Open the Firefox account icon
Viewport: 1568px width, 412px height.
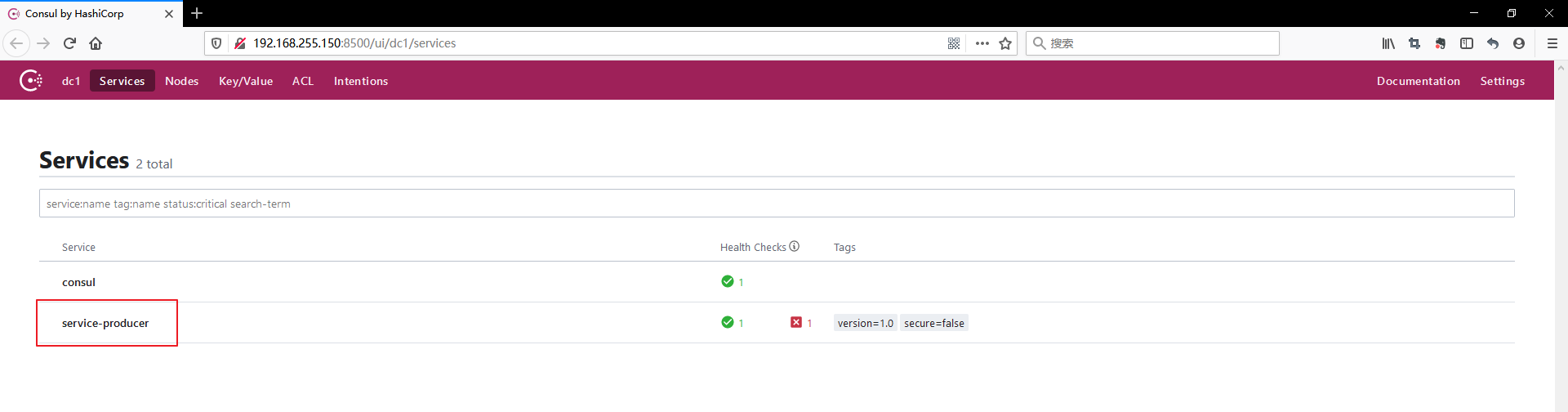tap(1519, 43)
